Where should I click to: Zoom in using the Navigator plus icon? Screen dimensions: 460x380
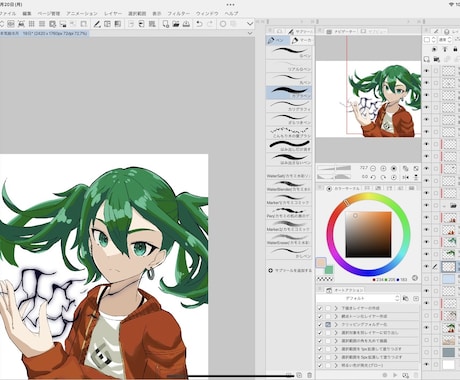(x=383, y=168)
